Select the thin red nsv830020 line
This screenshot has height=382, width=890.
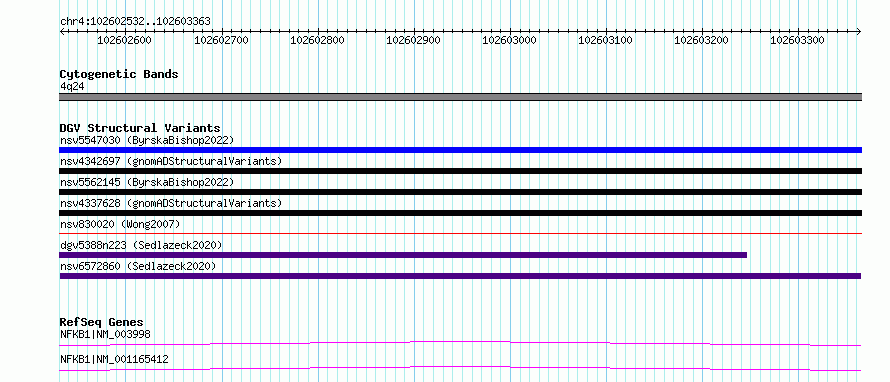460,233
